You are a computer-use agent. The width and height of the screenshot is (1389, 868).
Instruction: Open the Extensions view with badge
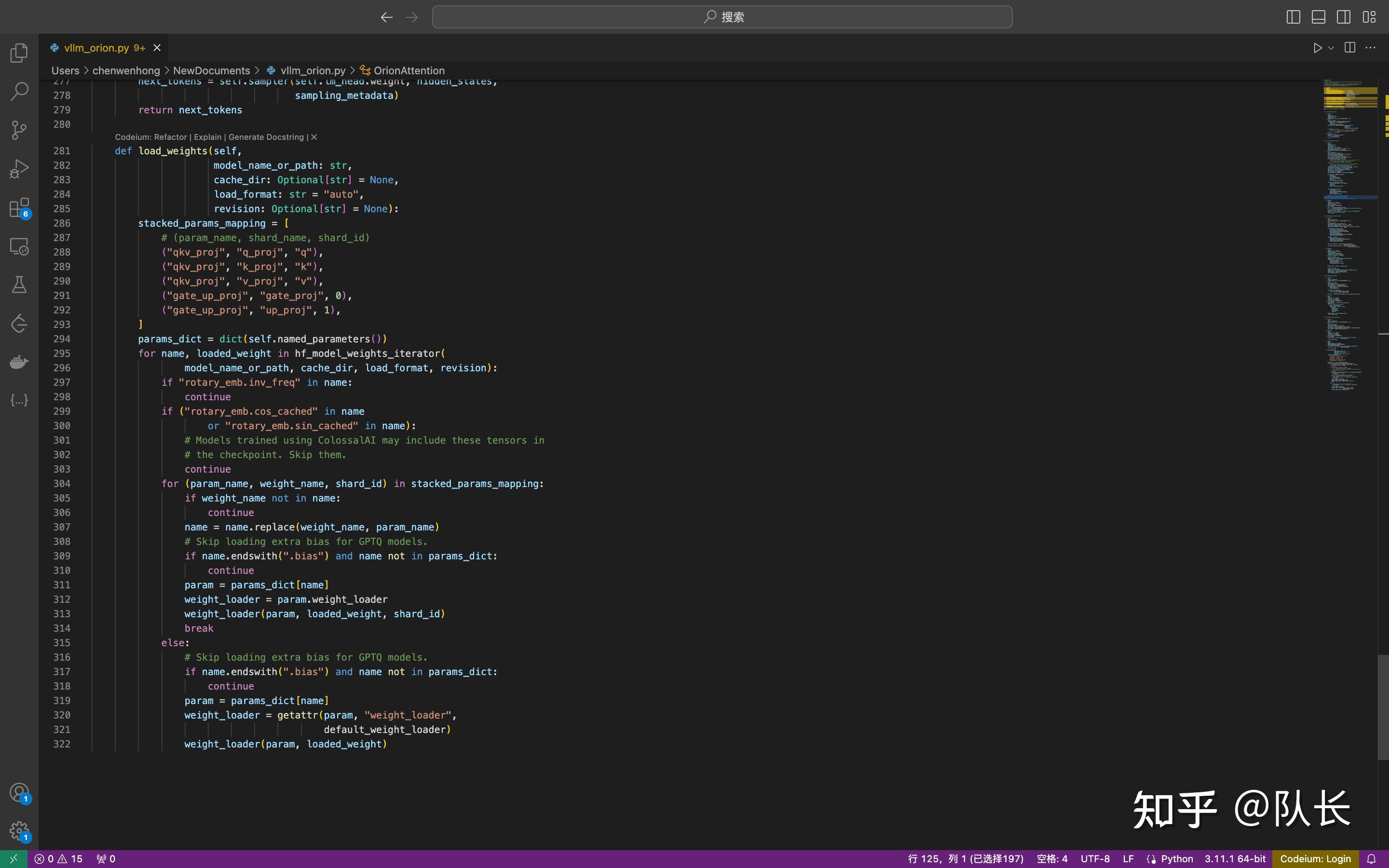[19, 208]
